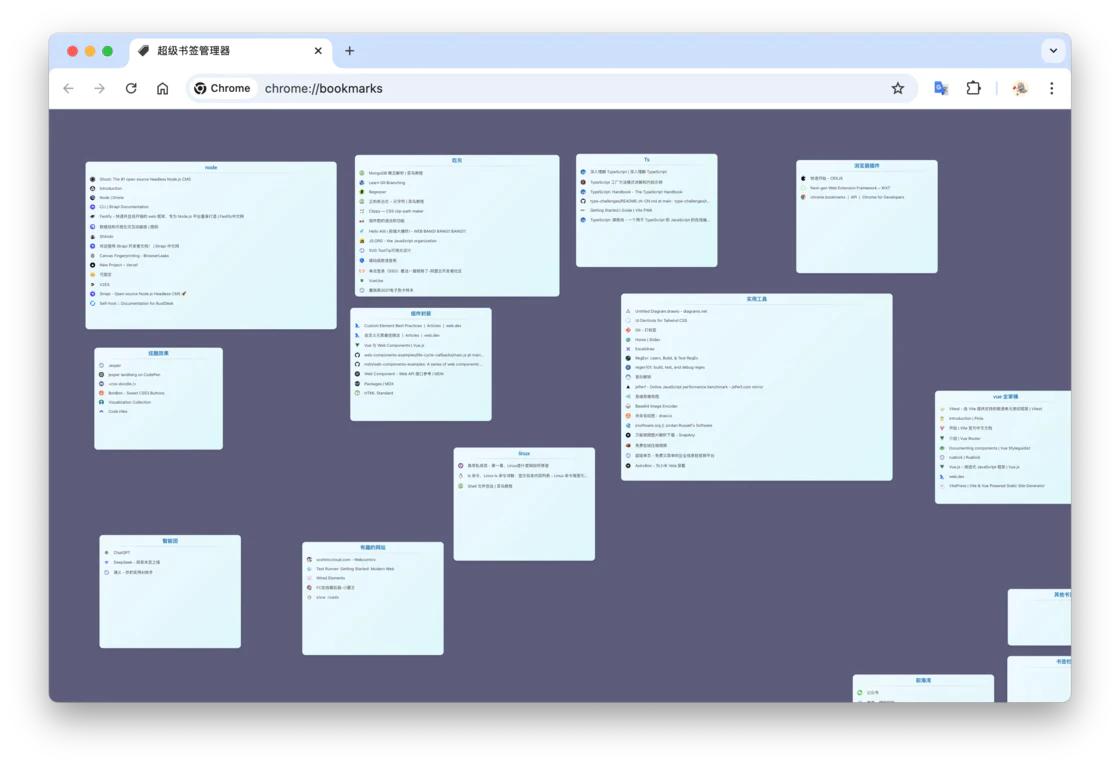Open a new tab with plus button
The height and width of the screenshot is (767, 1120).
349,51
